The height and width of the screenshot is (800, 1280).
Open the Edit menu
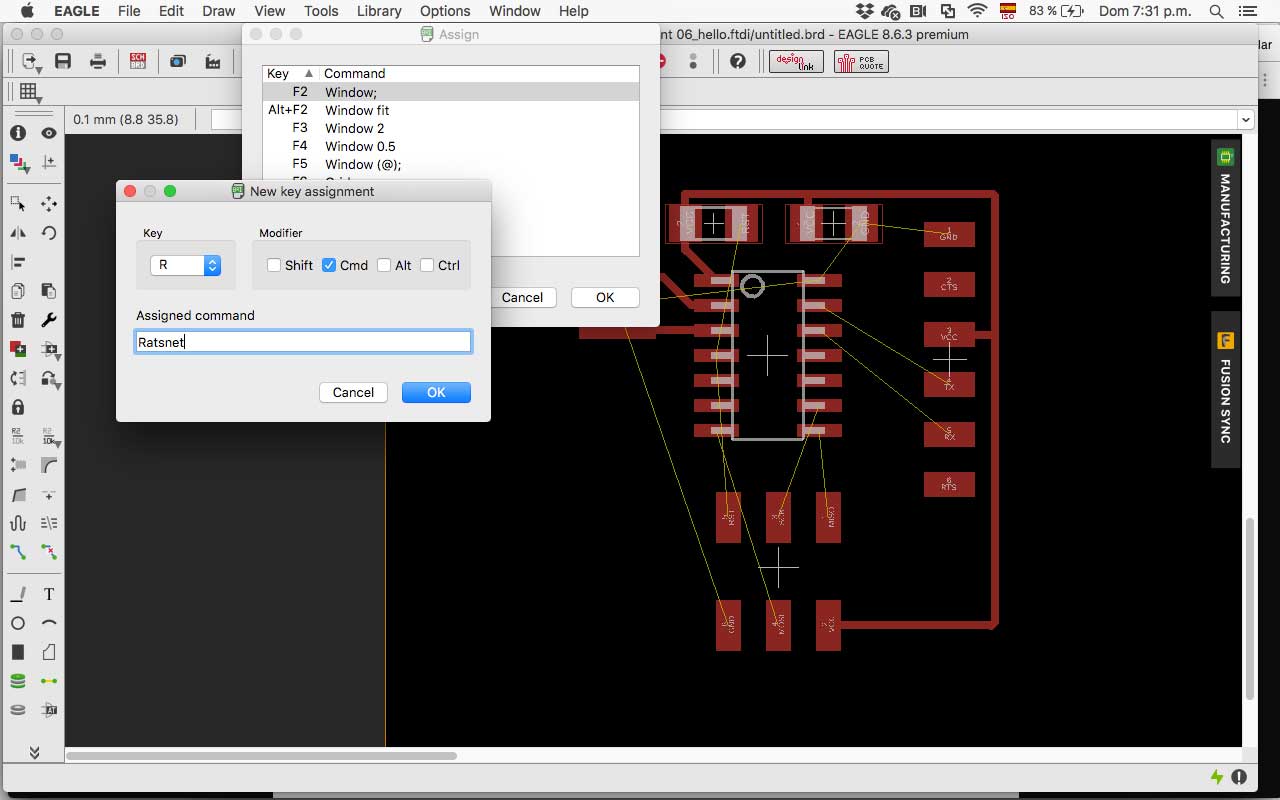point(171,11)
